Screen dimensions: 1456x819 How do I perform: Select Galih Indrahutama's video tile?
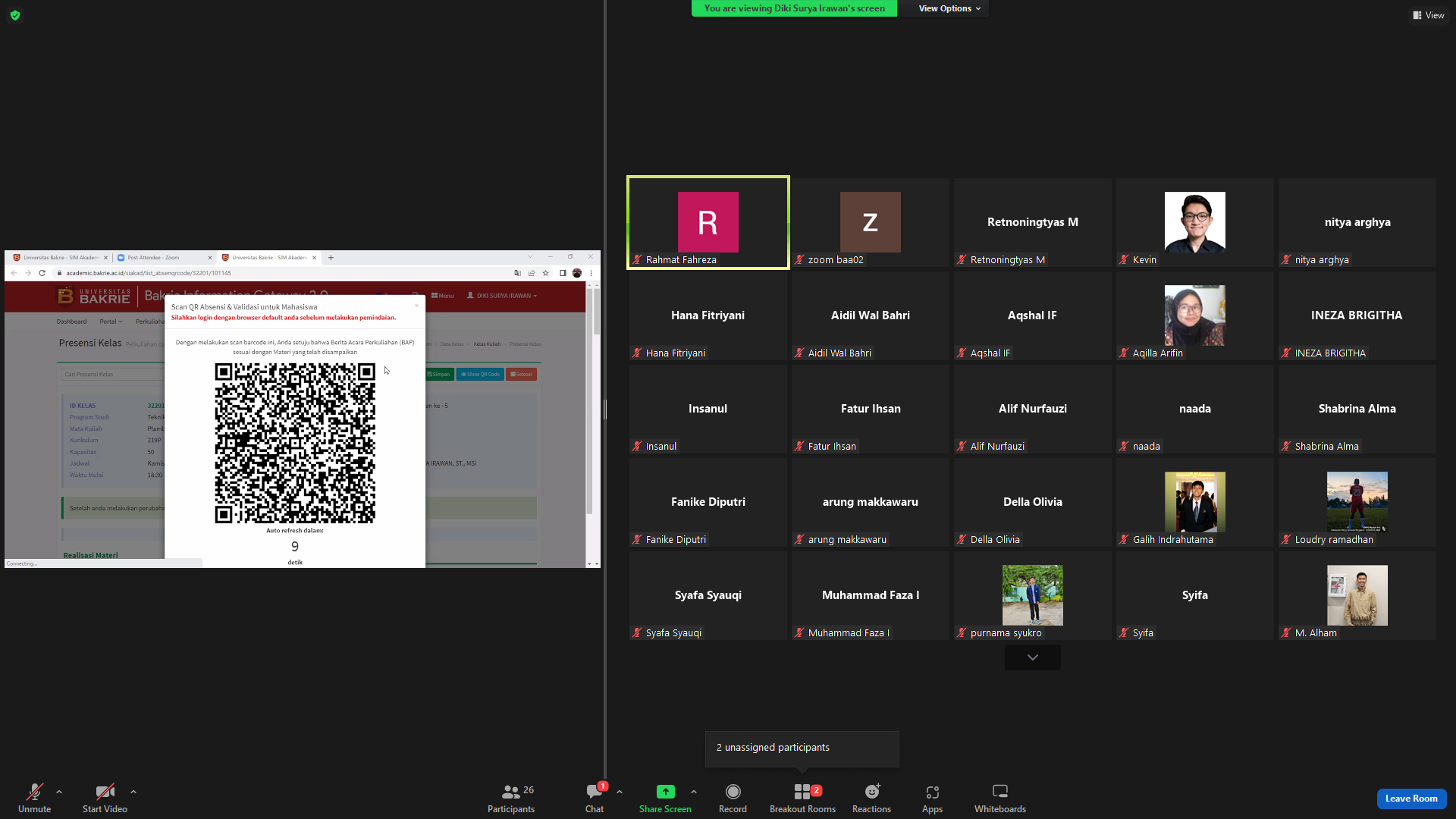pyautogui.click(x=1194, y=503)
